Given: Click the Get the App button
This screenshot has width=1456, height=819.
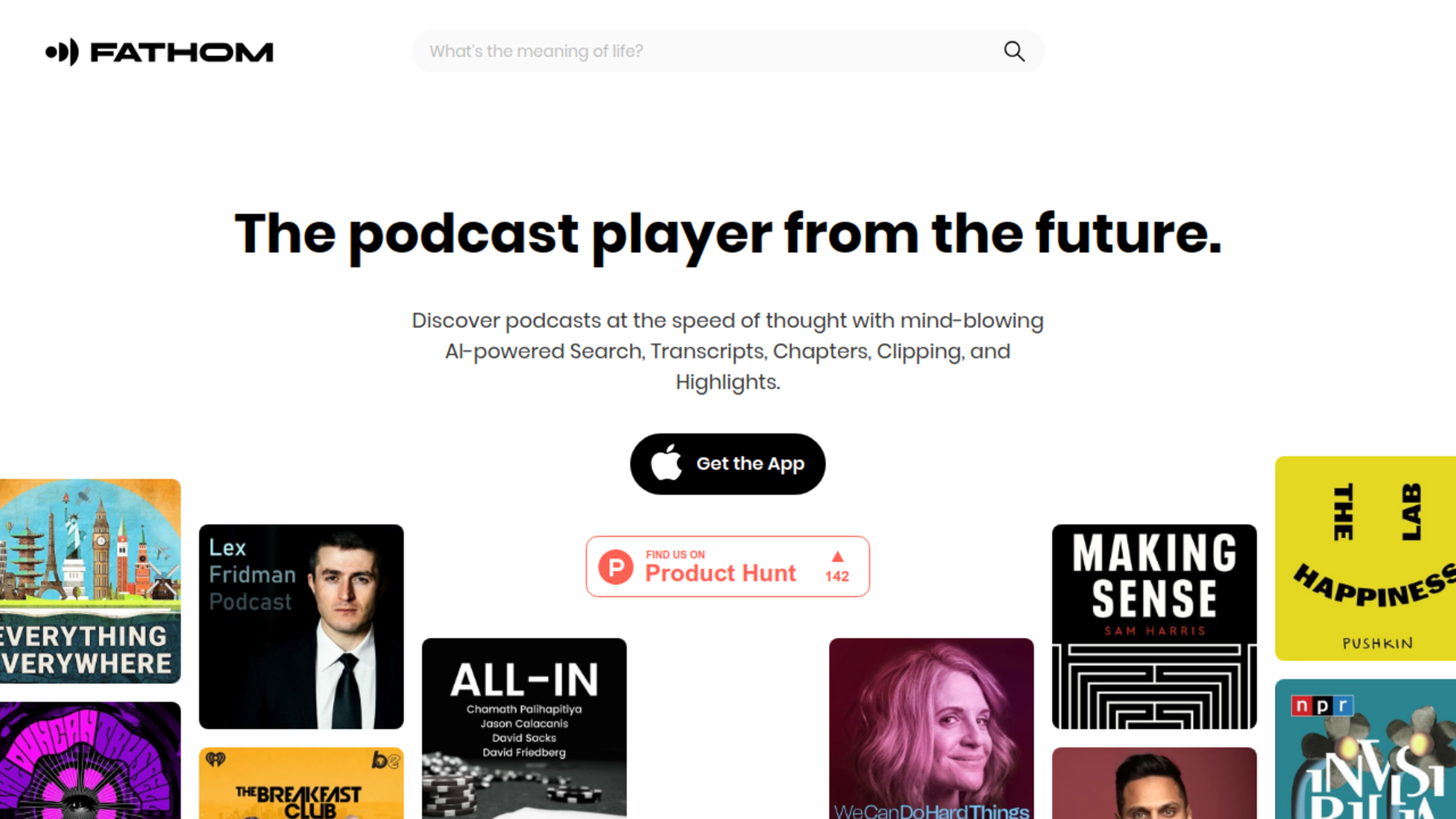Looking at the screenshot, I should [728, 464].
